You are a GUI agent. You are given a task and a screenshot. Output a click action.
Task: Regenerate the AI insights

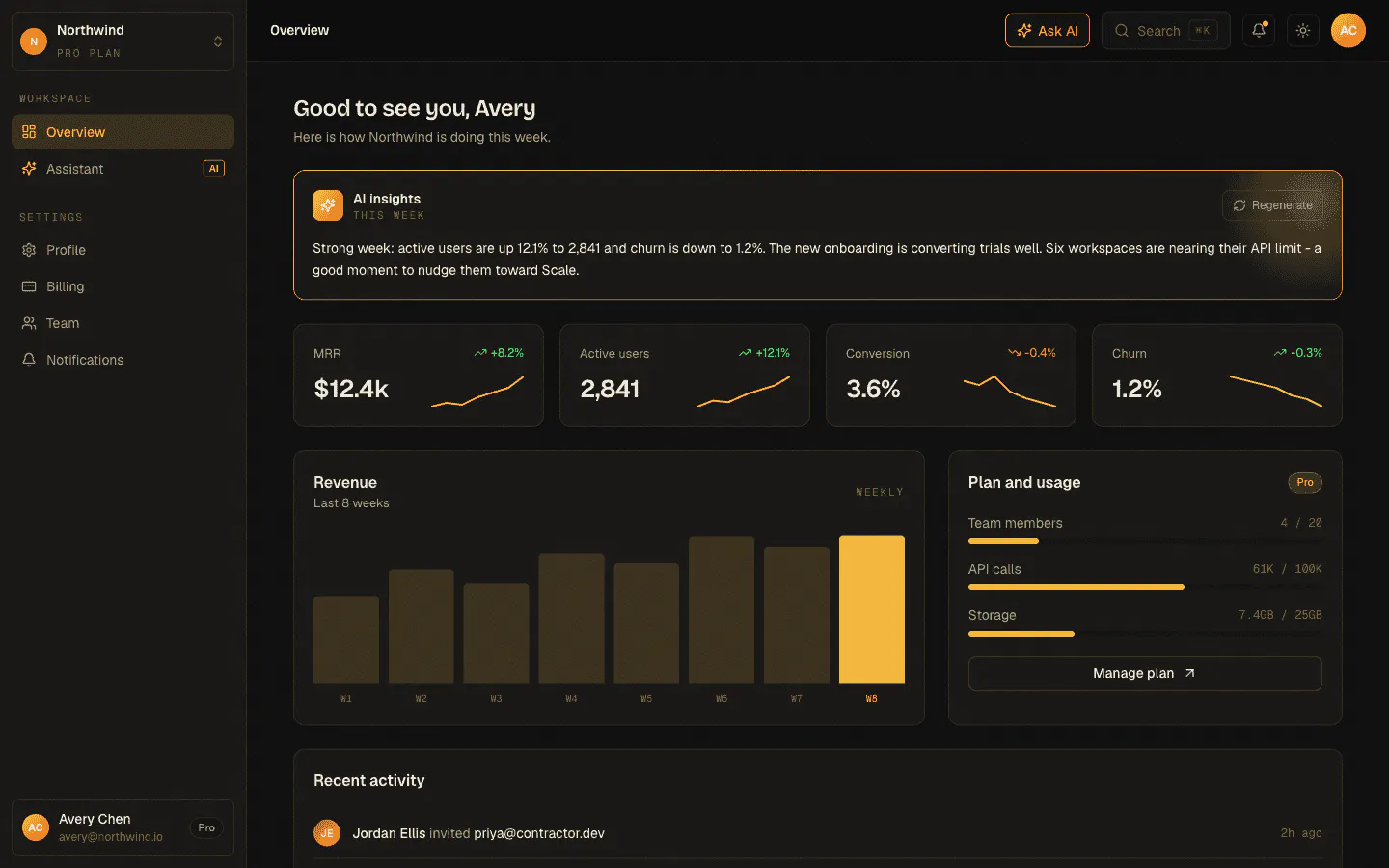click(x=1273, y=205)
